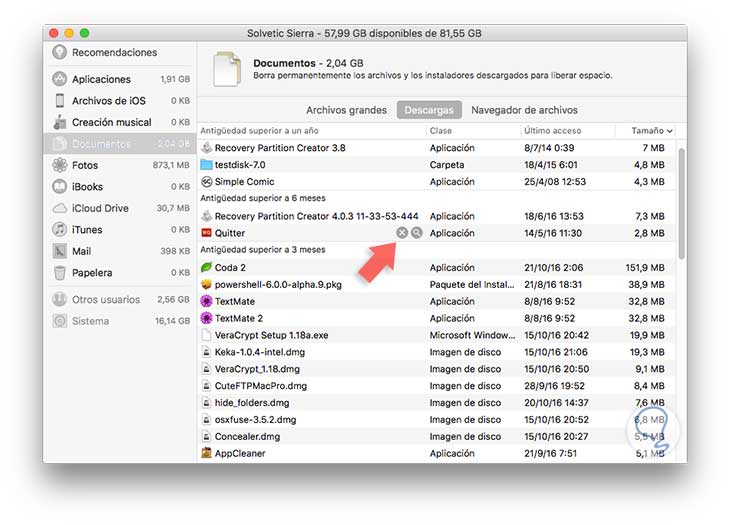Click the Recomendaciones lightbulb icon
Viewport: 730px width, 525px height.
(60, 52)
